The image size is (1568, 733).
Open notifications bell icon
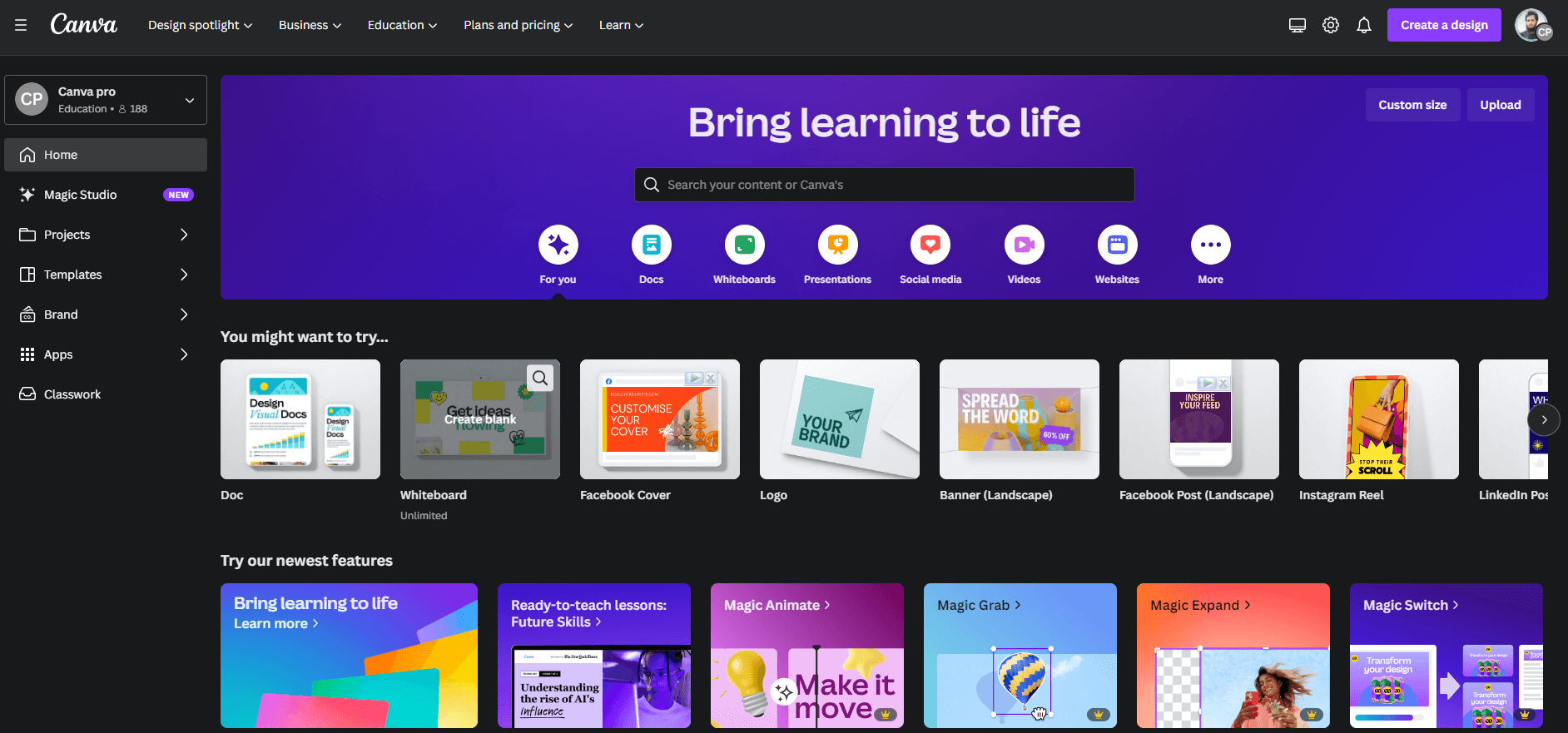pos(1364,25)
